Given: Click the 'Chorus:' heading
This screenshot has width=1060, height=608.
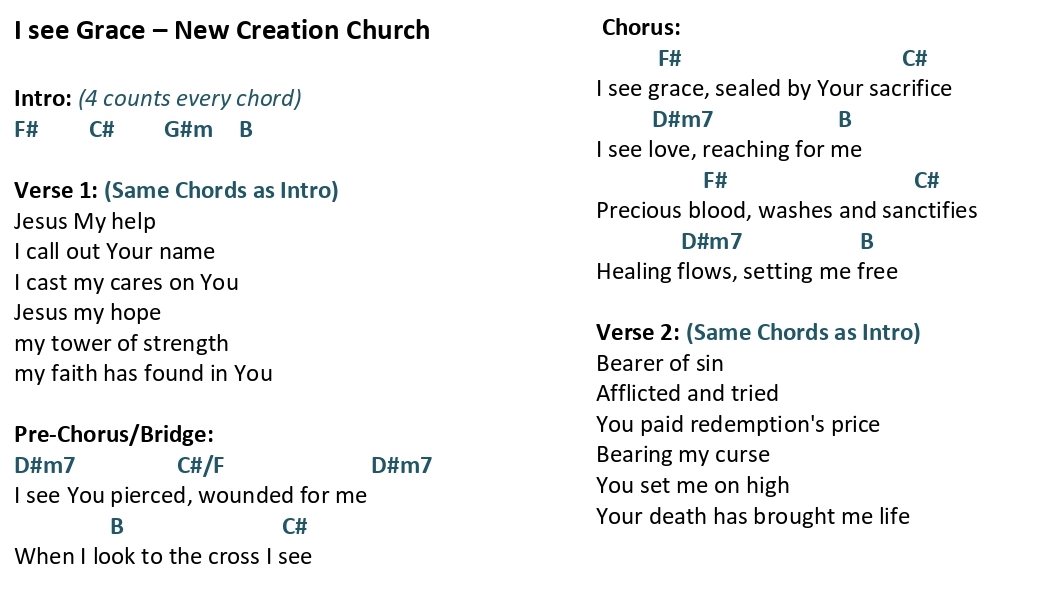Looking at the screenshot, I should (641, 28).
